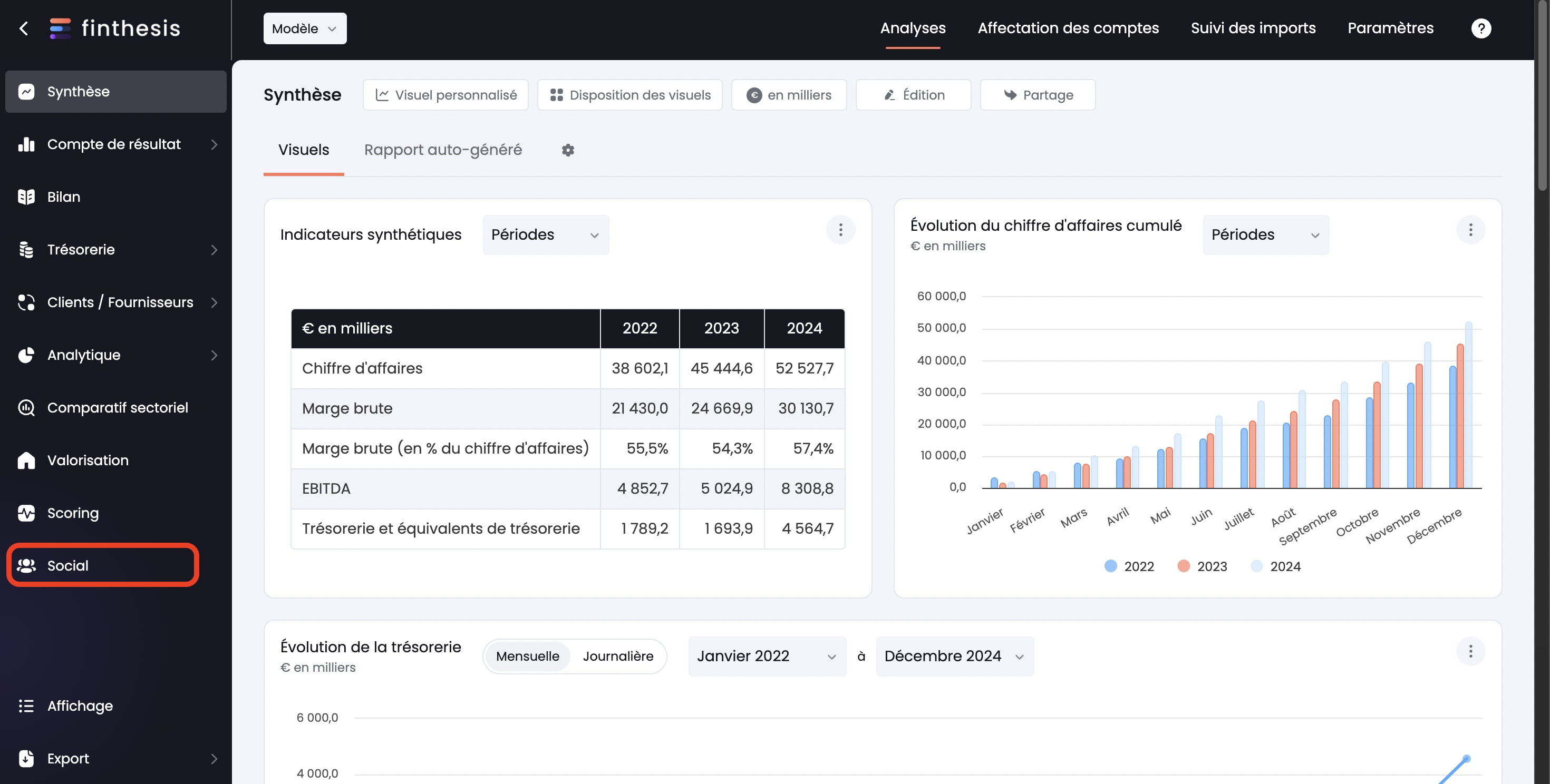The height and width of the screenshot is (784, 1550).
Task: Switch to Rapport auto-généré tab
Action: click(443, 150)
